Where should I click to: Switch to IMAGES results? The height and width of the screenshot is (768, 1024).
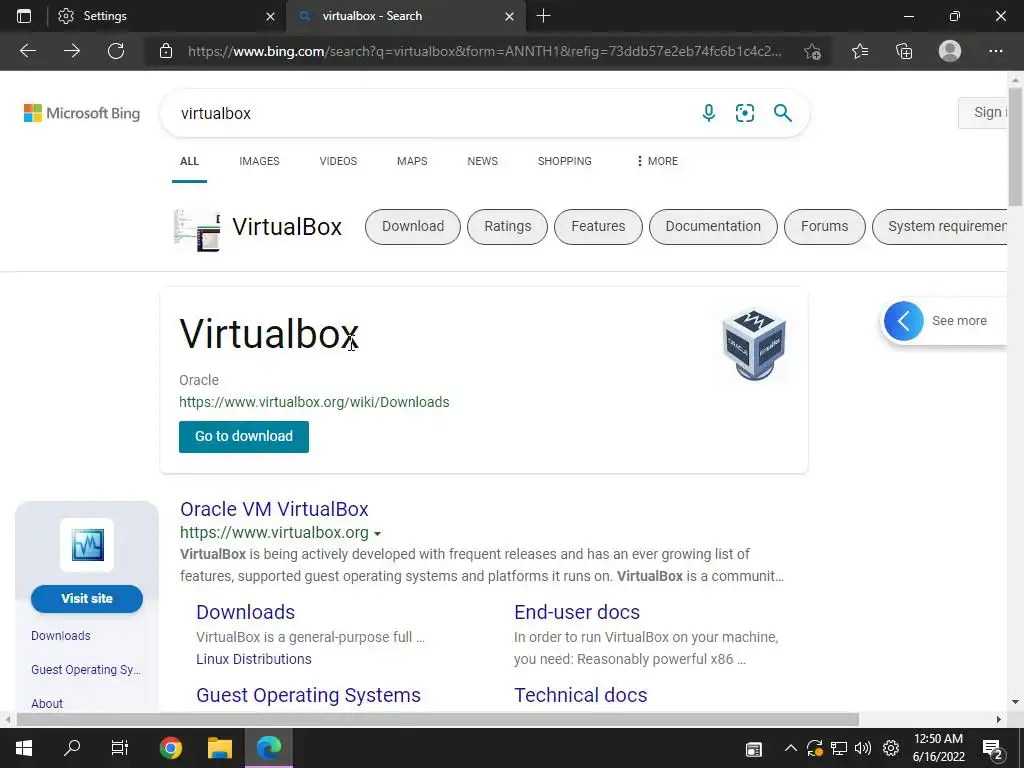coord(259,161)
